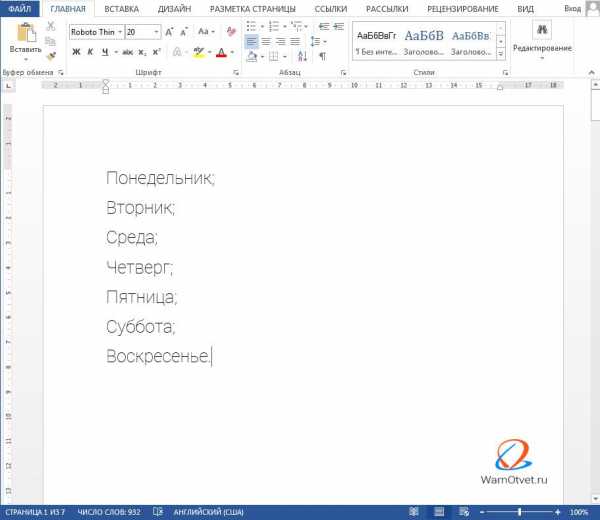
Task: Click the multilevel list icon
Action: point(296,26)
